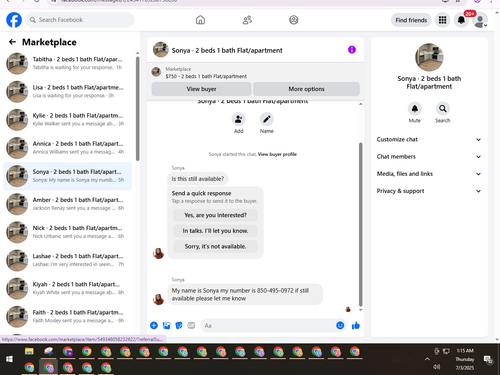The height and width of the screenshot is (375, 500).
Task: Open Faith's conversation
Action: (67, 316)
